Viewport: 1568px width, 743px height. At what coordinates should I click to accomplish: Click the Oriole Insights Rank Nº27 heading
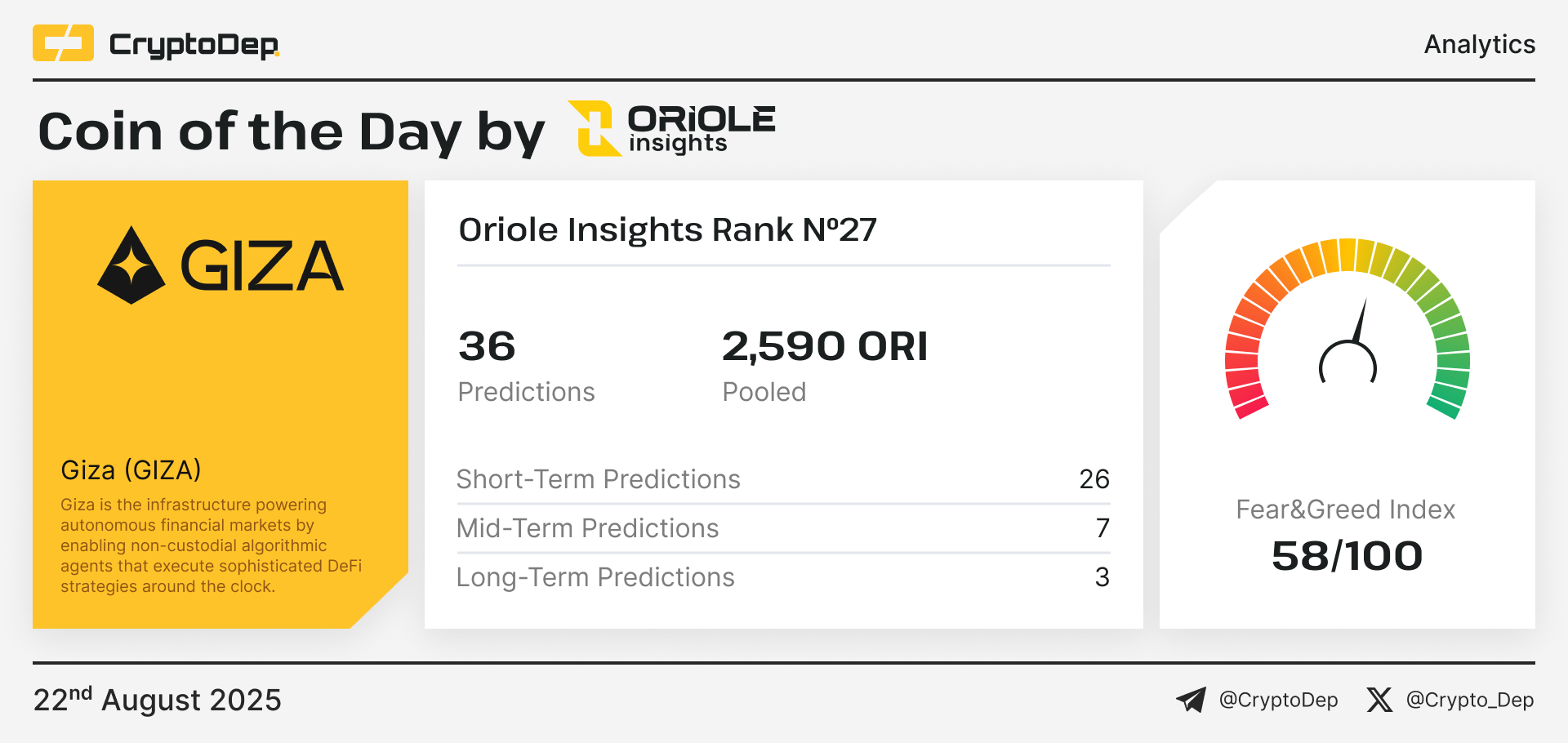click(x=667, y=229)
